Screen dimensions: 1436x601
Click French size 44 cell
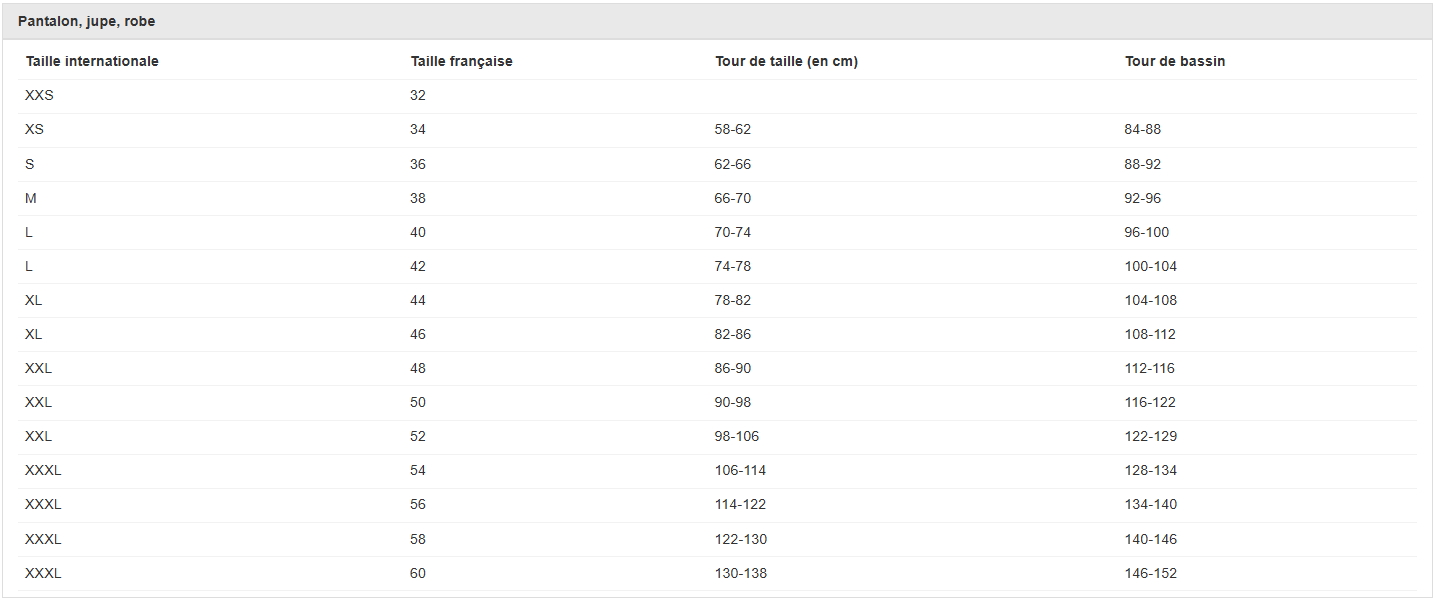point(418,300)
